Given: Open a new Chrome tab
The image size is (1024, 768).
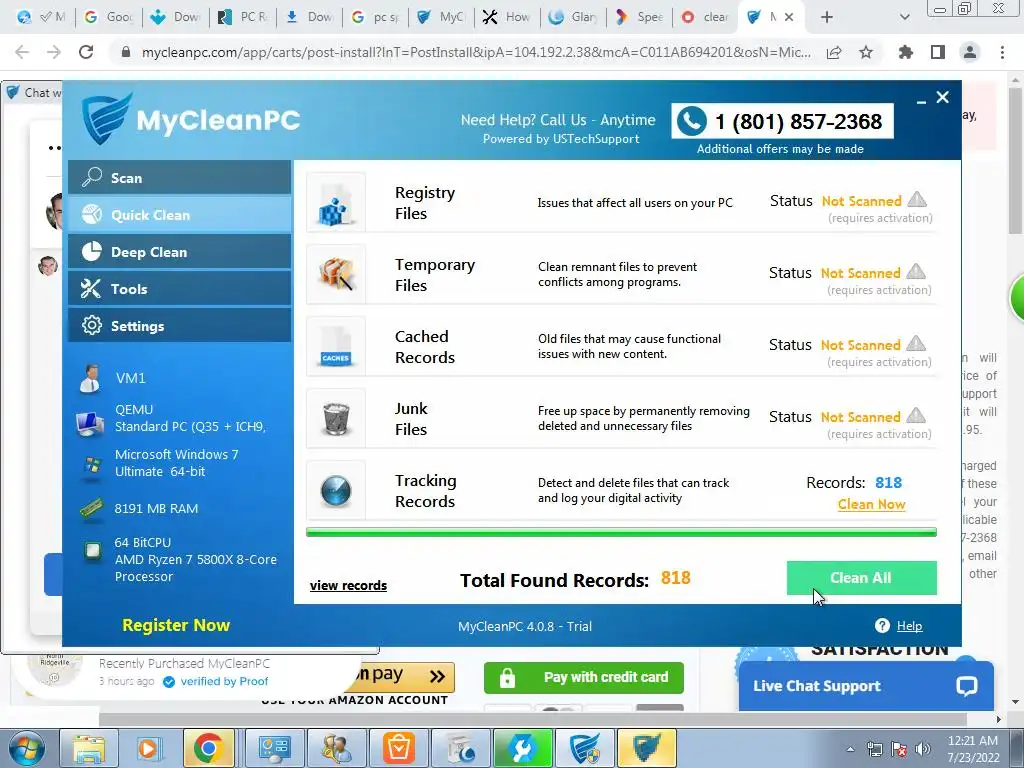Looking at the screenshot, I should pos(827,17).
